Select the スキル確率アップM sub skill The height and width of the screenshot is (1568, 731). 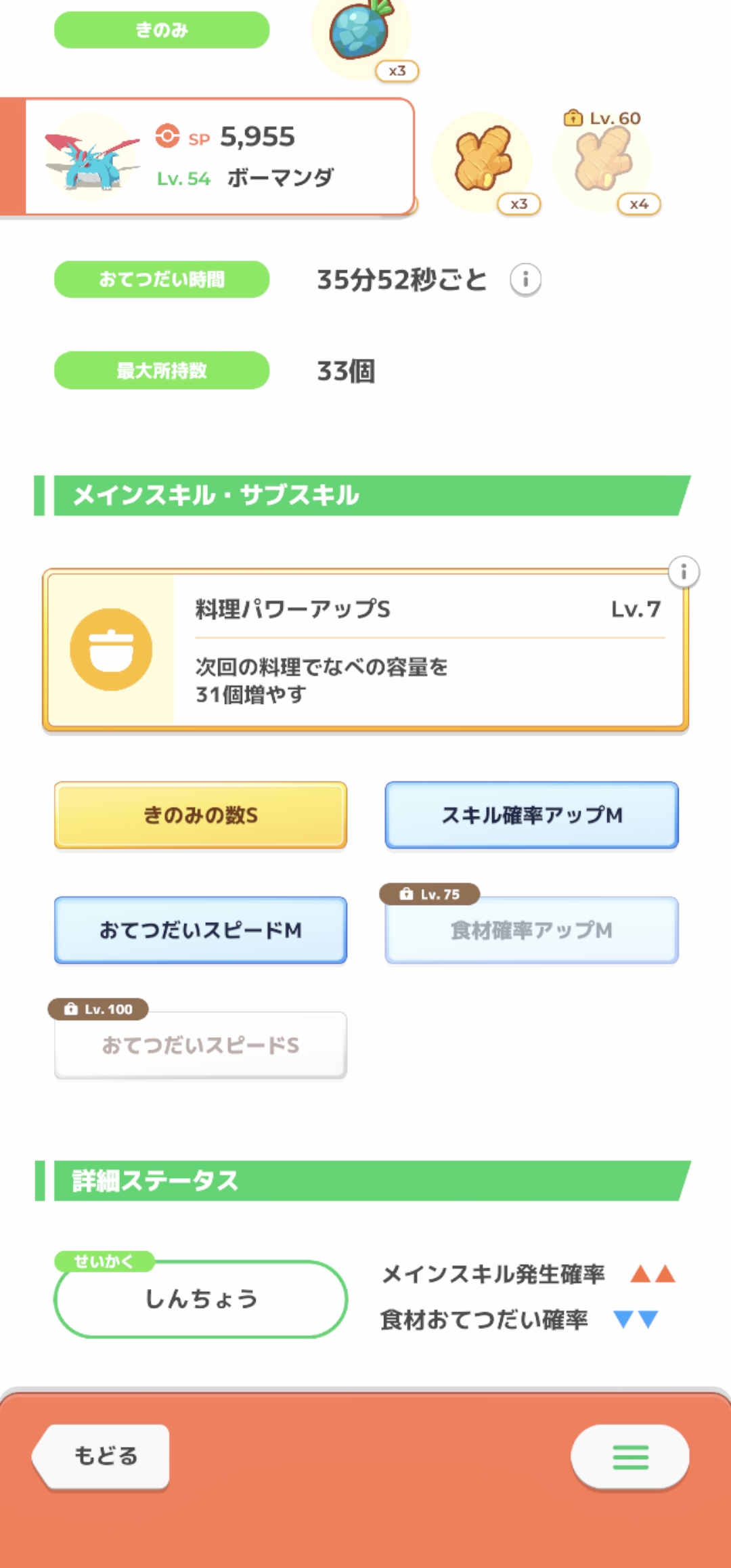(x=531, y=815)
